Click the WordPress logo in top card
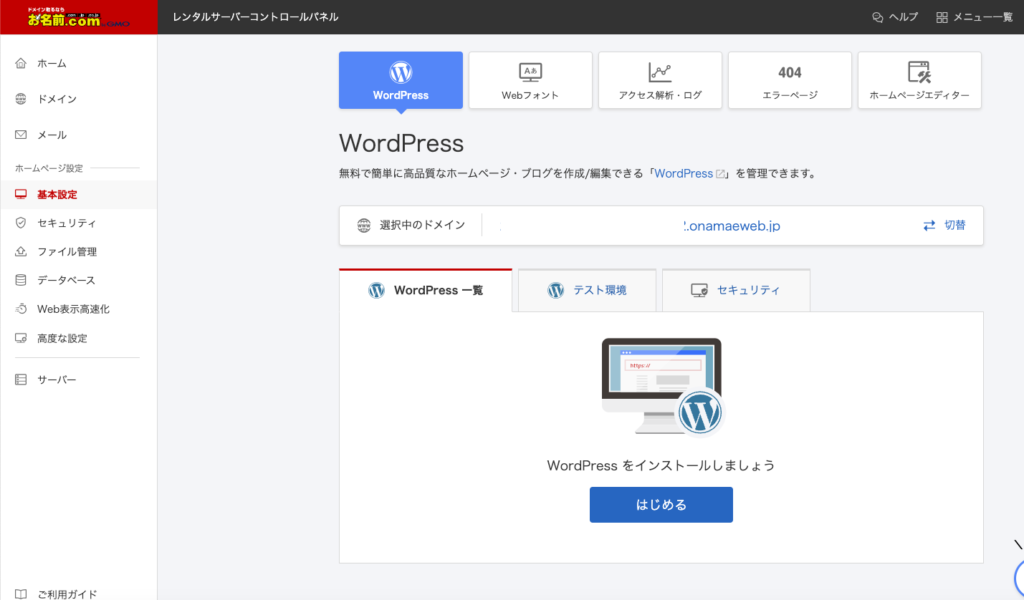The height and width of the screenshot is (600, 1024). [401, 72]
